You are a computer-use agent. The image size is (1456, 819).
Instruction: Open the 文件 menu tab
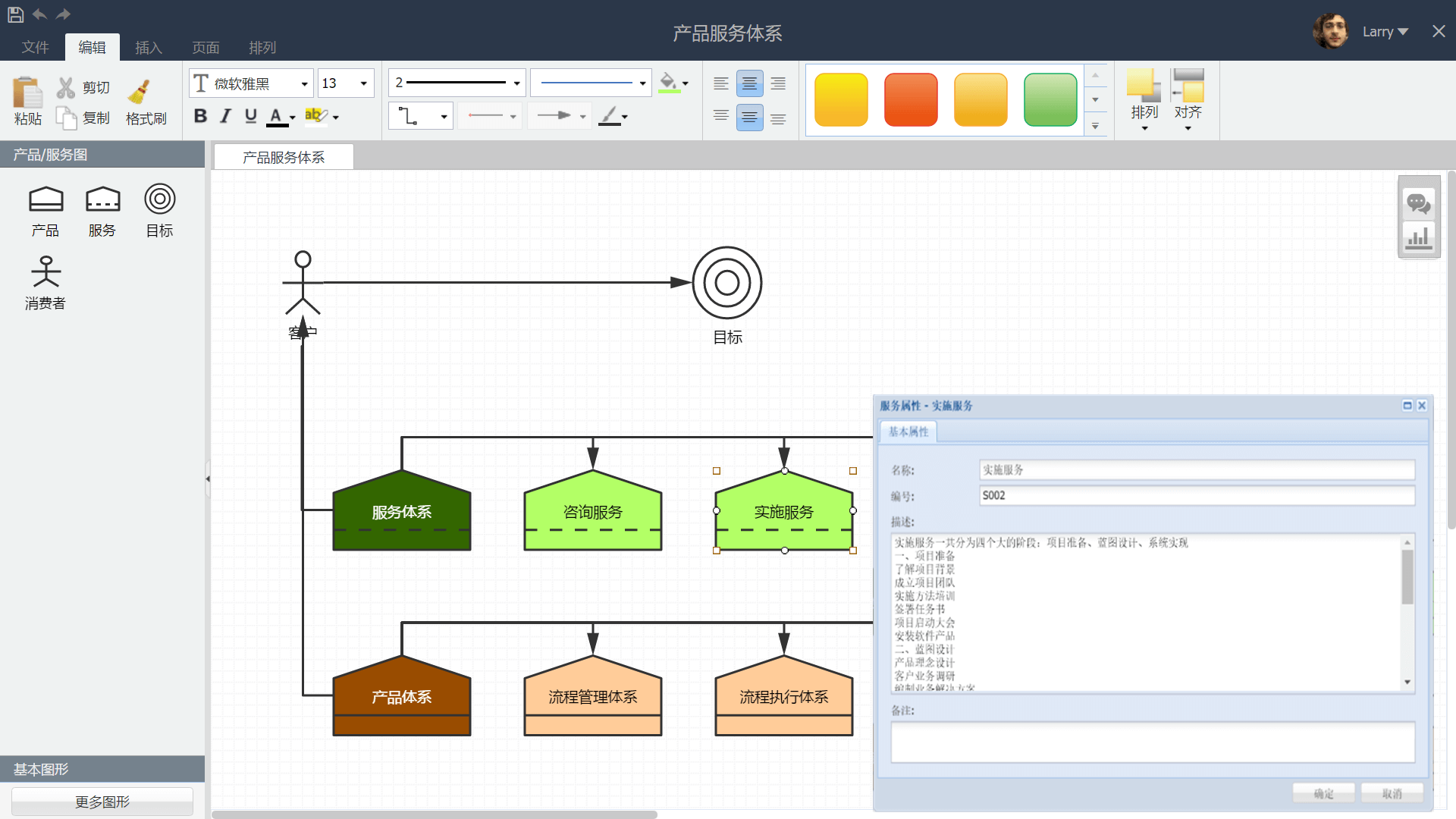pyautogui.click(x=35, y=47)
